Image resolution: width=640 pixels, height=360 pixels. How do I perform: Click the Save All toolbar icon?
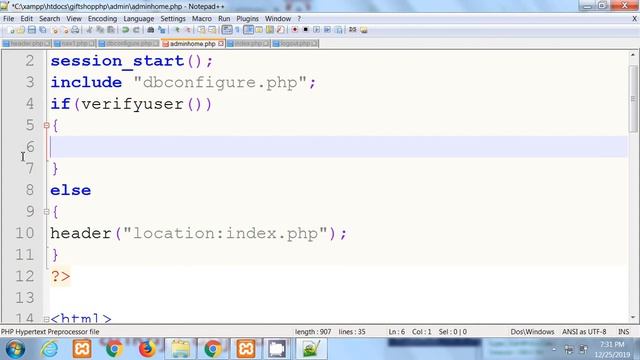[42, 30]
